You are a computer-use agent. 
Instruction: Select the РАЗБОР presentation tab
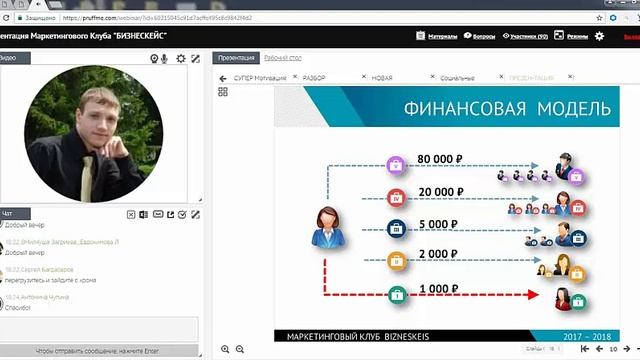pos(314,78)
